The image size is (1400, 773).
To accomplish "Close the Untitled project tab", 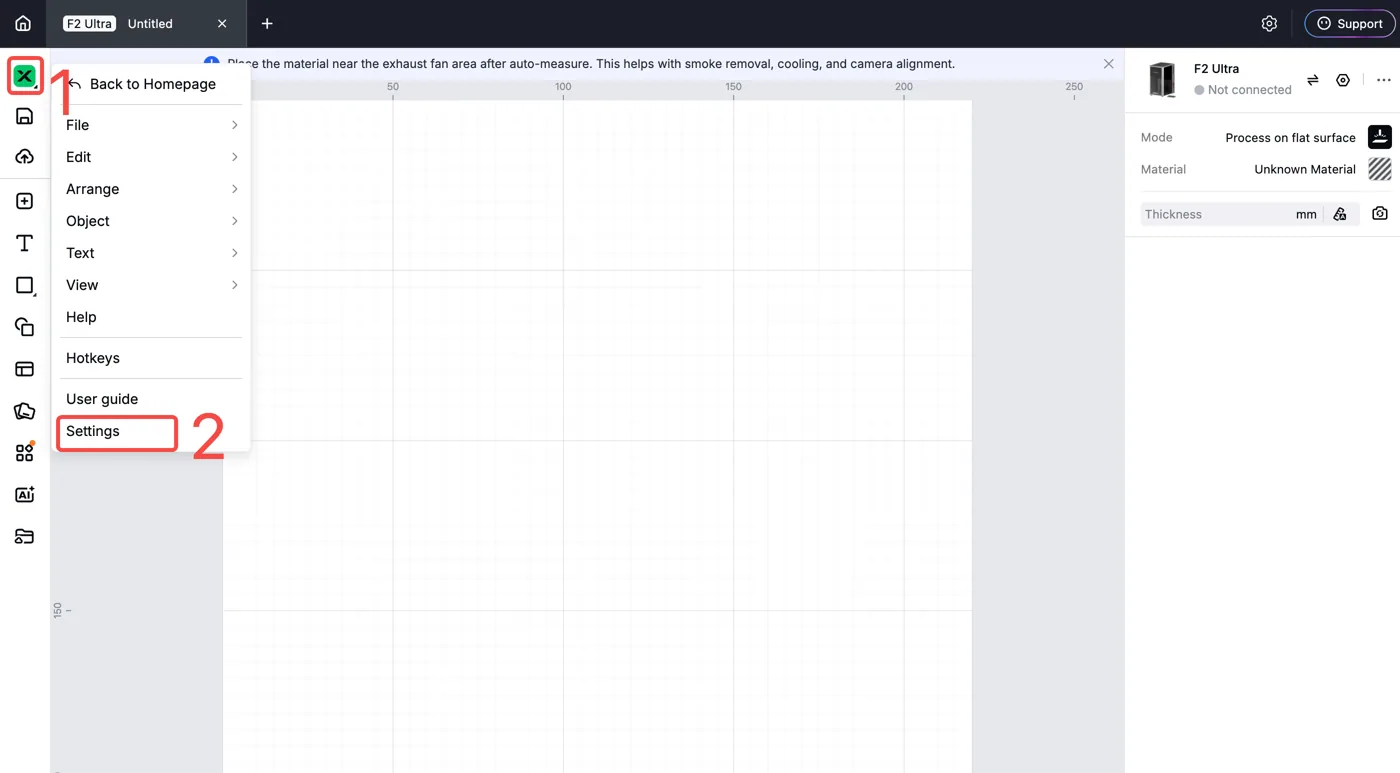I will click(222, 23).
